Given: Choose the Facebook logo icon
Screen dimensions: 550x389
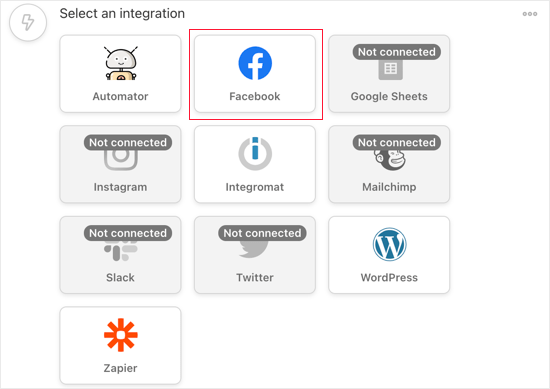Looking at the screenshot, I should click(x=255, y=63).
